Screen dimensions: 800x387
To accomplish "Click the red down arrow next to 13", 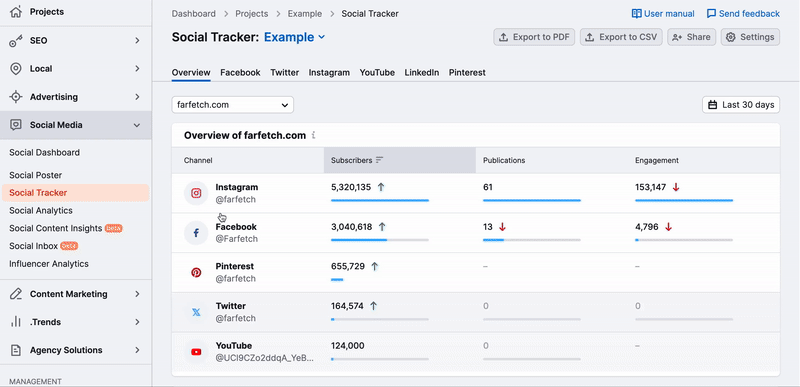I will pos(502,227).
